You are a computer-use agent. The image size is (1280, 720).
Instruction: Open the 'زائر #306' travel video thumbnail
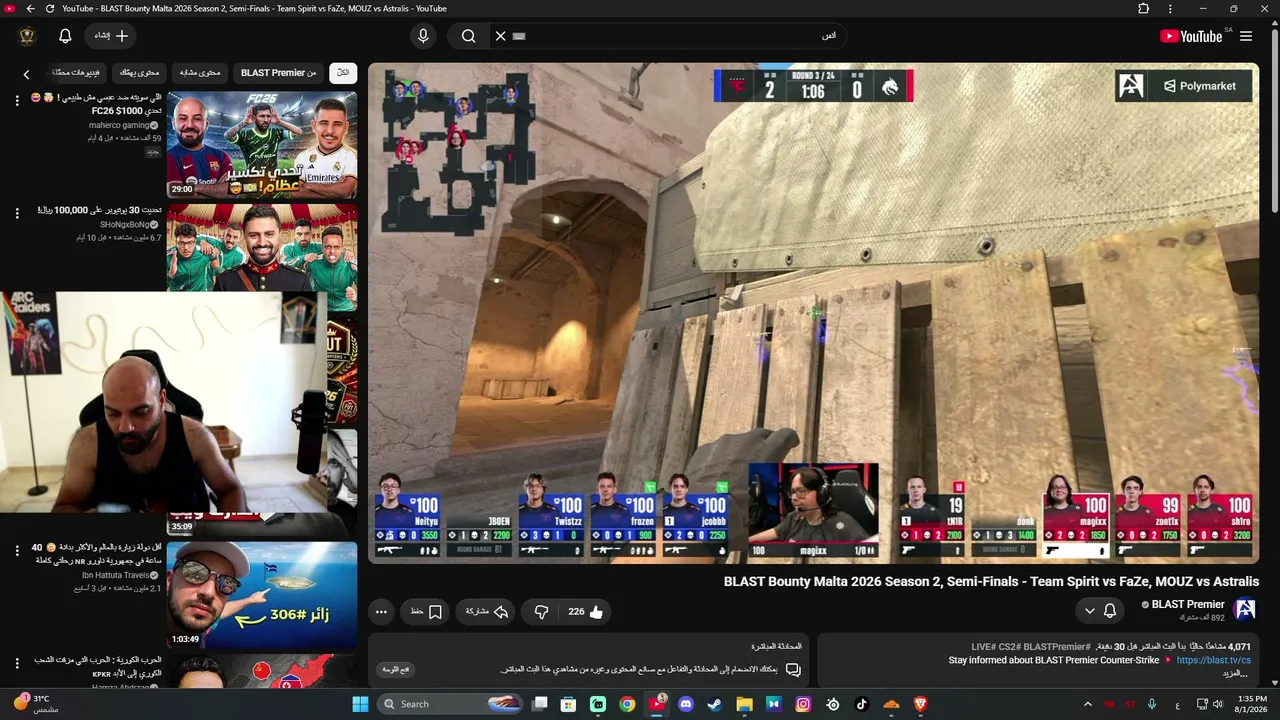coord(262,595)
